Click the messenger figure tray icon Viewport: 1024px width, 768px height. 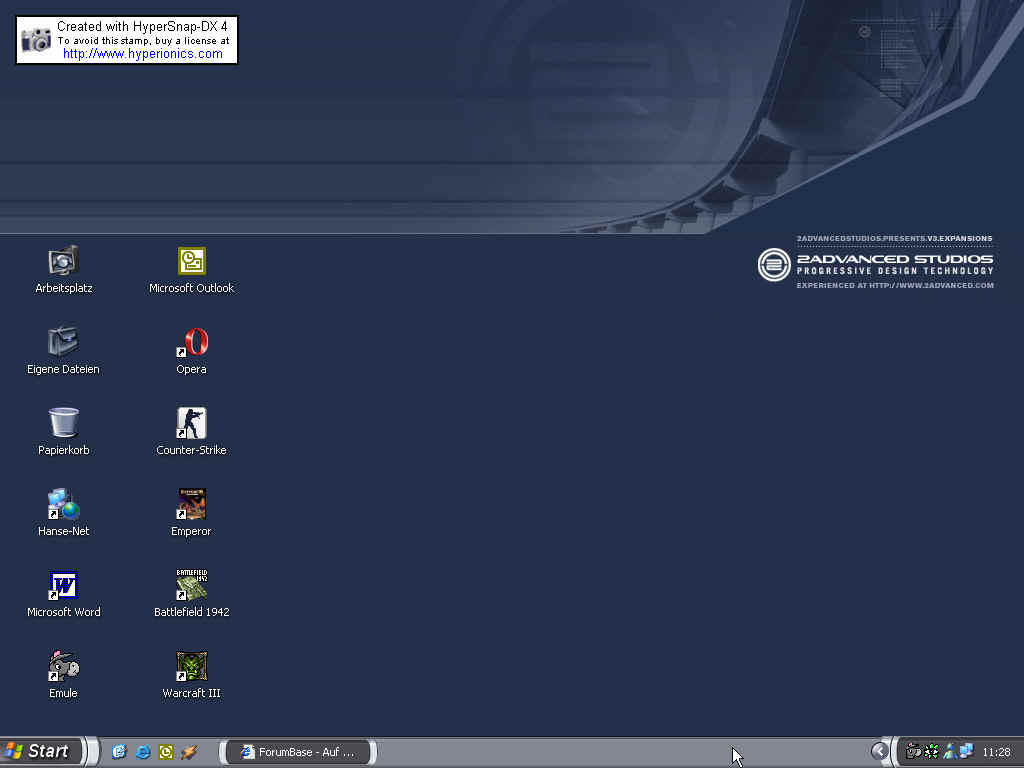tap(949, 752)
